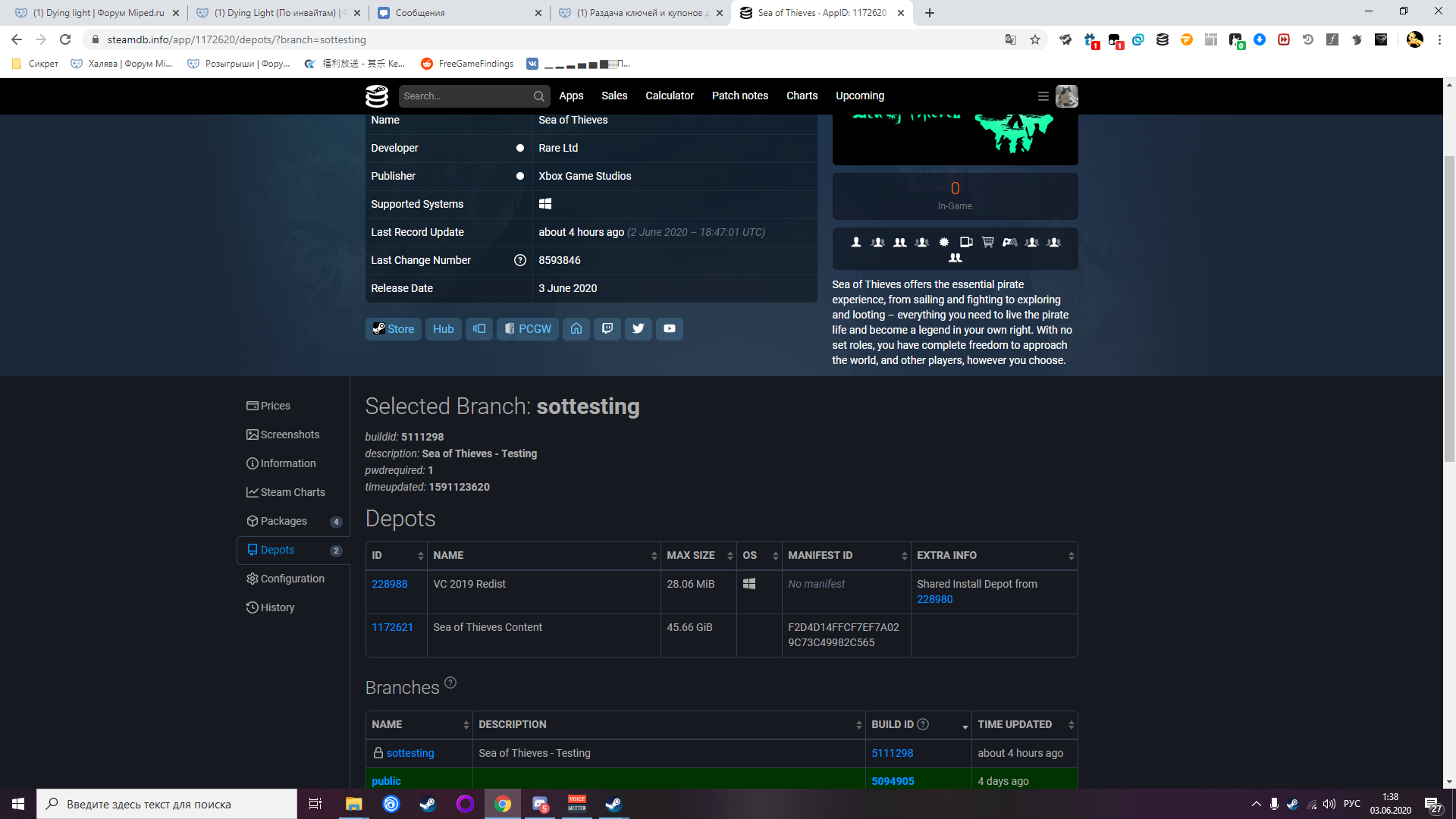
Task: Open the Google Translate page icon
Action: tap(1011, 39)
